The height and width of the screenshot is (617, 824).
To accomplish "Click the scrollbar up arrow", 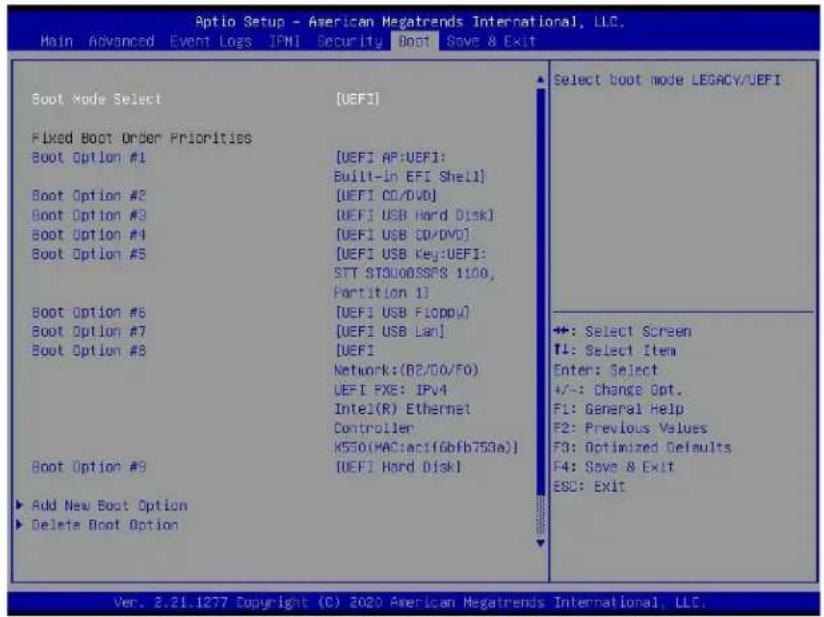I will click(x=540, y=80).
